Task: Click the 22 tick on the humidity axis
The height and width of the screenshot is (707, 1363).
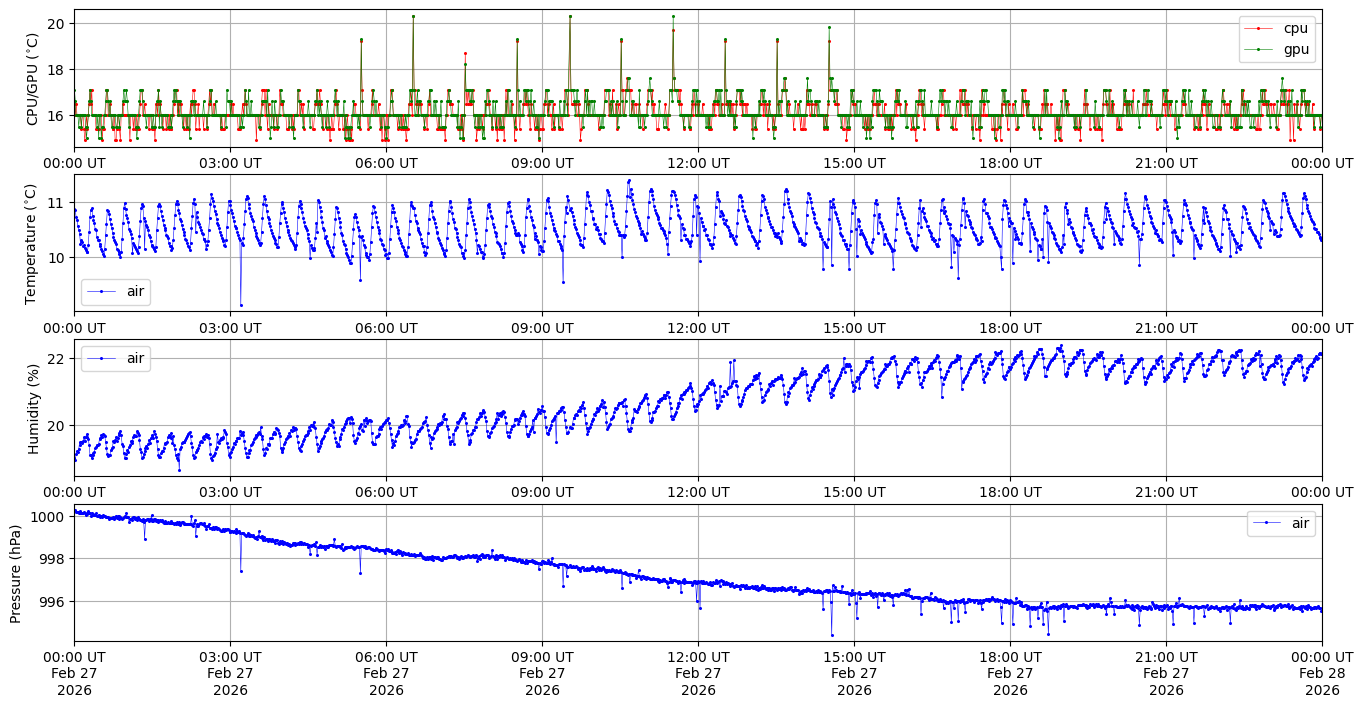Action: tap(56, 358)
